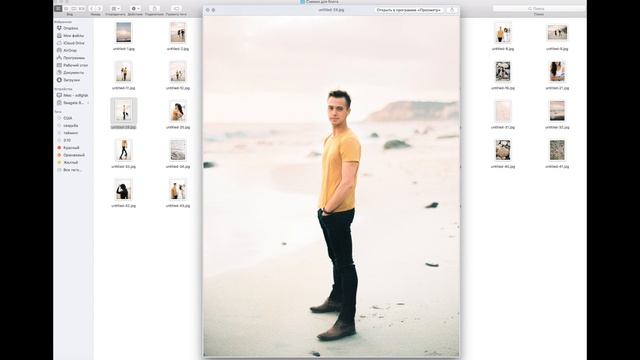Select the untitled-31.jpg thumbnail
This screenshot has height=360, width=640.
503,111
